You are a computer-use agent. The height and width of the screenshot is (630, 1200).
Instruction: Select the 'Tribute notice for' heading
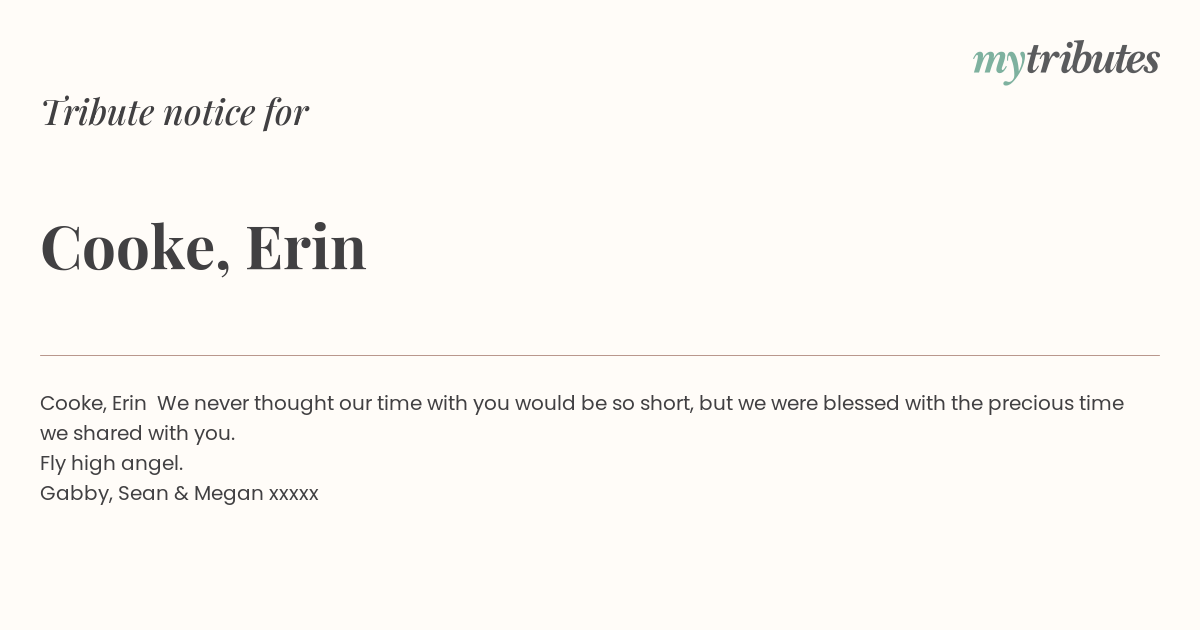point(174,112)
